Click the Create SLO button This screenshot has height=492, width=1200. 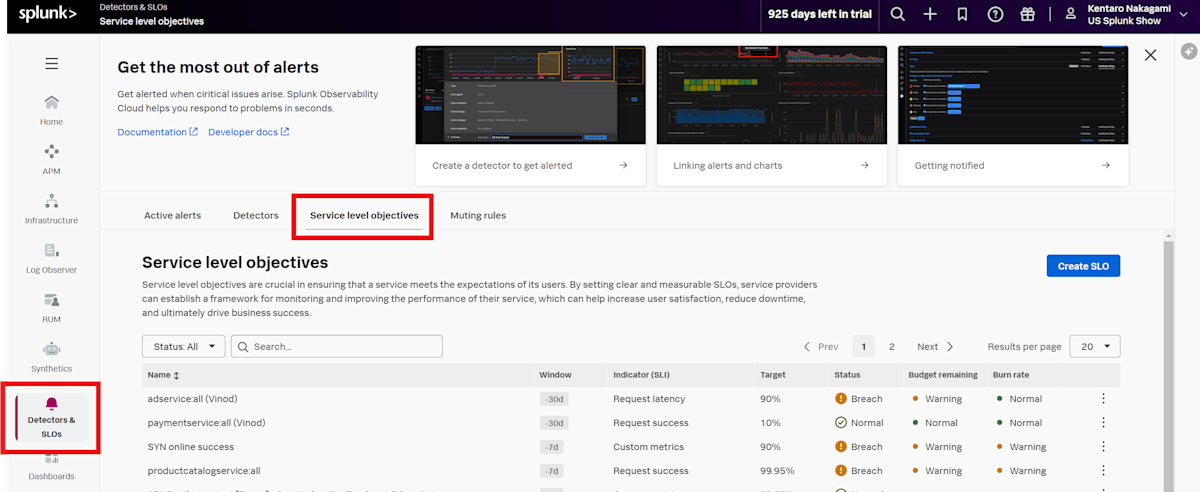click(1083, 265)
